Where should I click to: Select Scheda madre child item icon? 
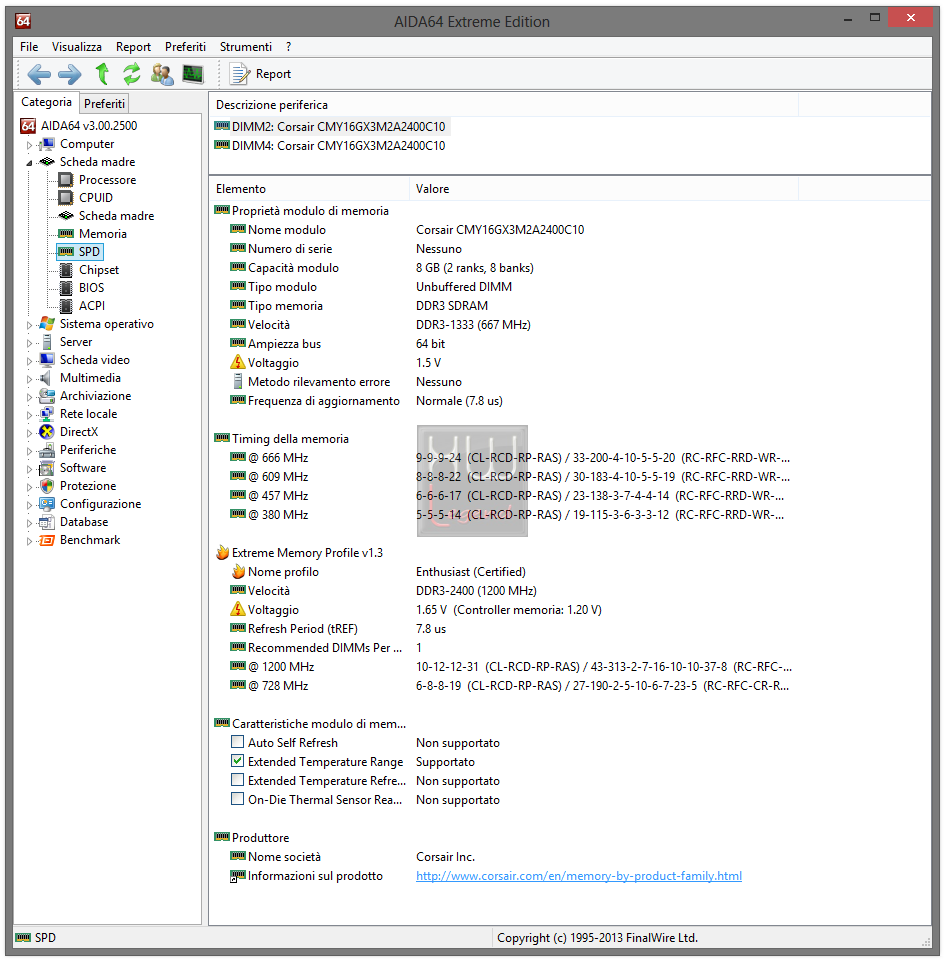pyautogui.click(x=66, y=215)
